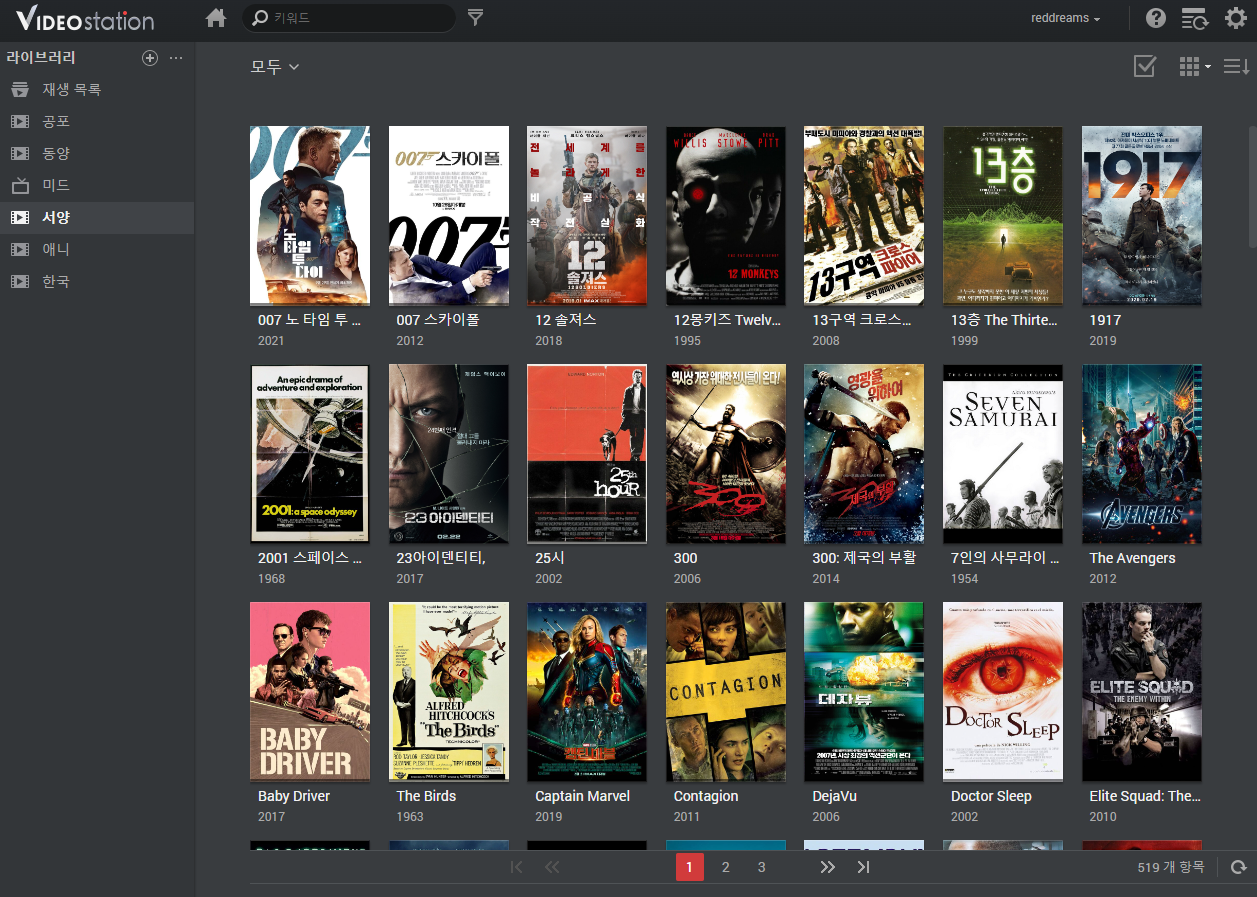
Task: Click the magnifier icon in search box
Action: point(260,18)
